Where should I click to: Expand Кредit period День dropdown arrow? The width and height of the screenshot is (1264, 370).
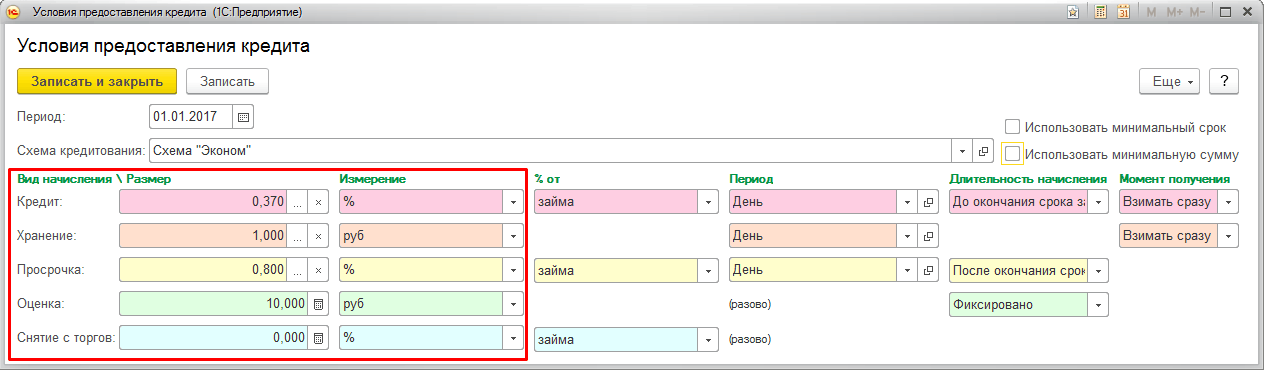[x=907, y=202]
